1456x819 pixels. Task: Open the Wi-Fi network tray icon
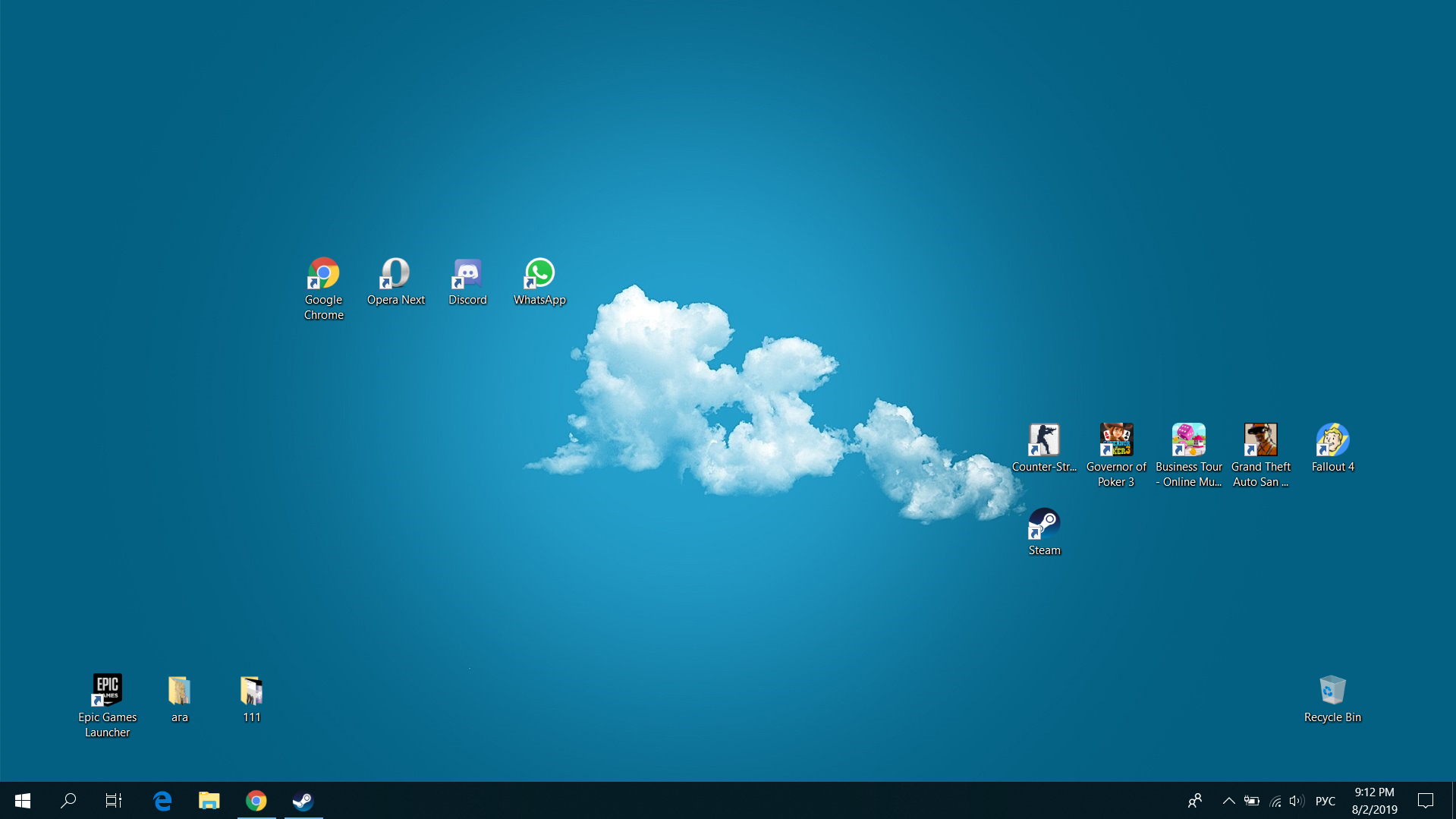tap(1275, 800)
